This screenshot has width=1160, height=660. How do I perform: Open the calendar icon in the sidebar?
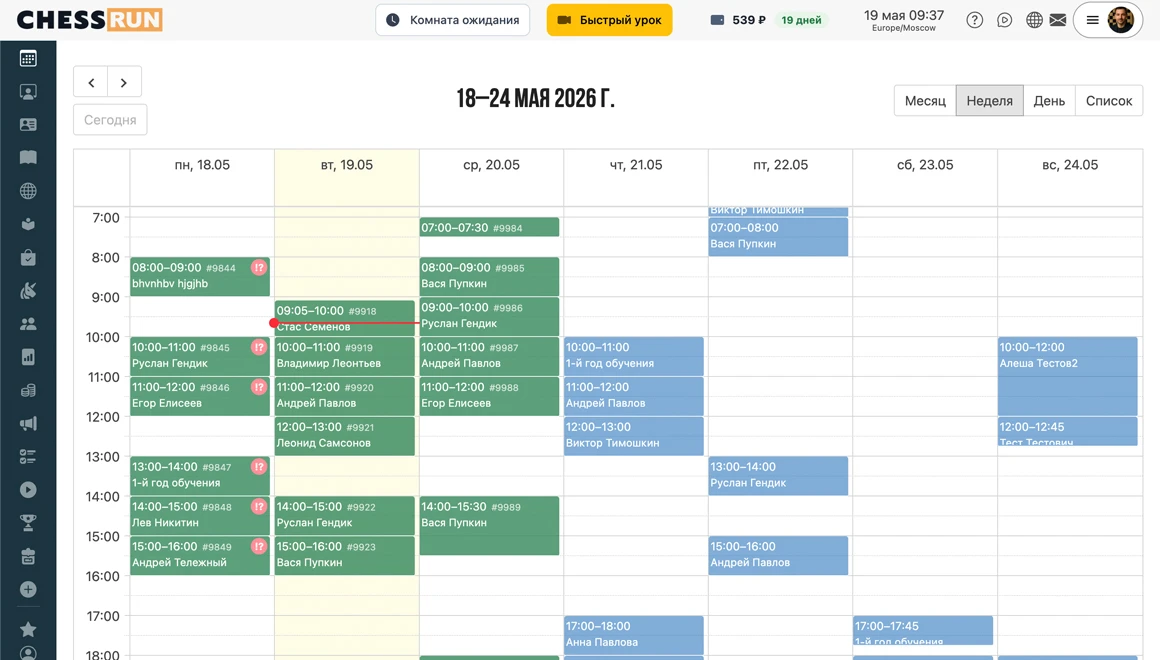[28, 58]
